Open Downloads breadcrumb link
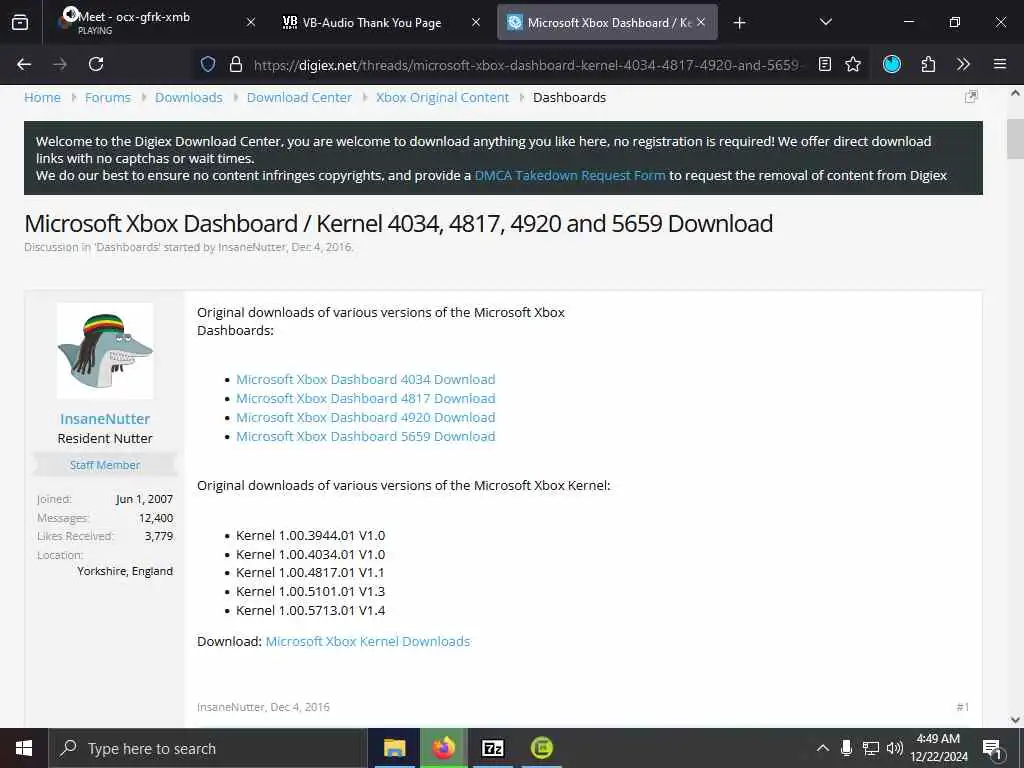Screen dimensions: 1024x768 pyautogui.click(x=189, y=97)
